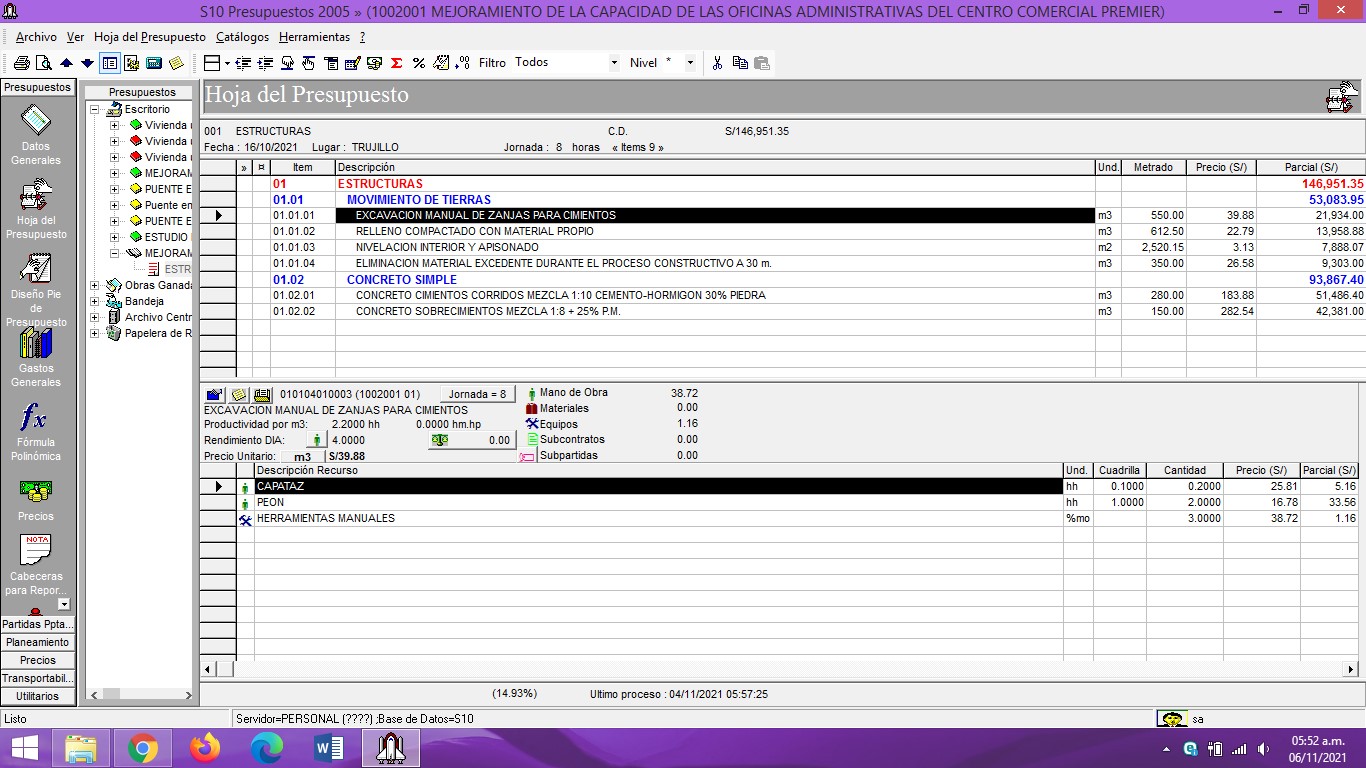Click the Copy icon in toolbar
Viewport: 1366px width, 768px height.
tap(740, 63)
